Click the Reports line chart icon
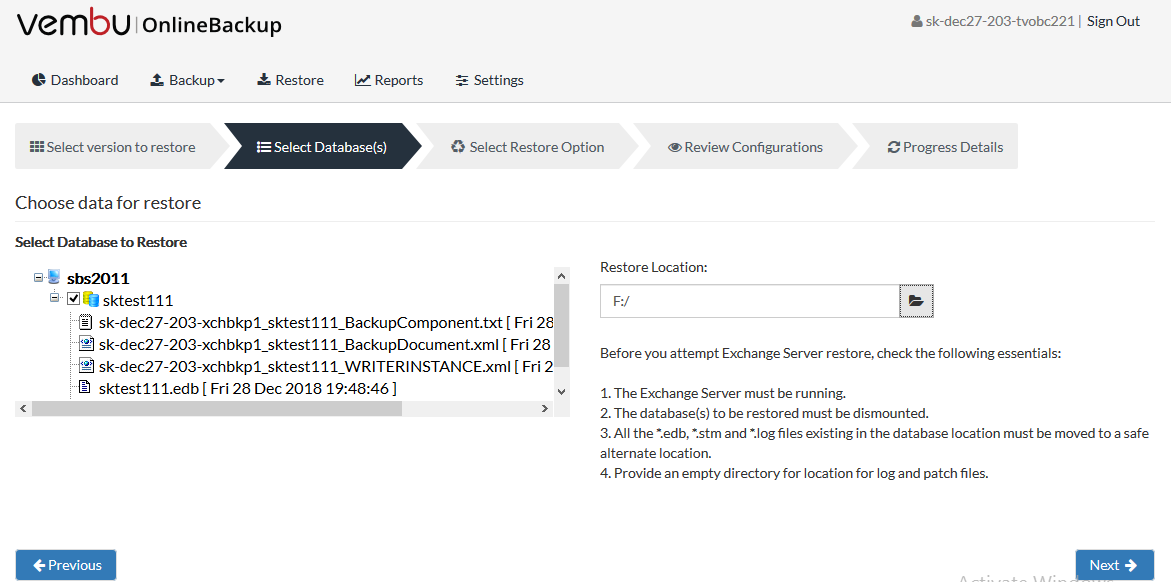This screenshot has width=1171, height=582. [363, 80]
